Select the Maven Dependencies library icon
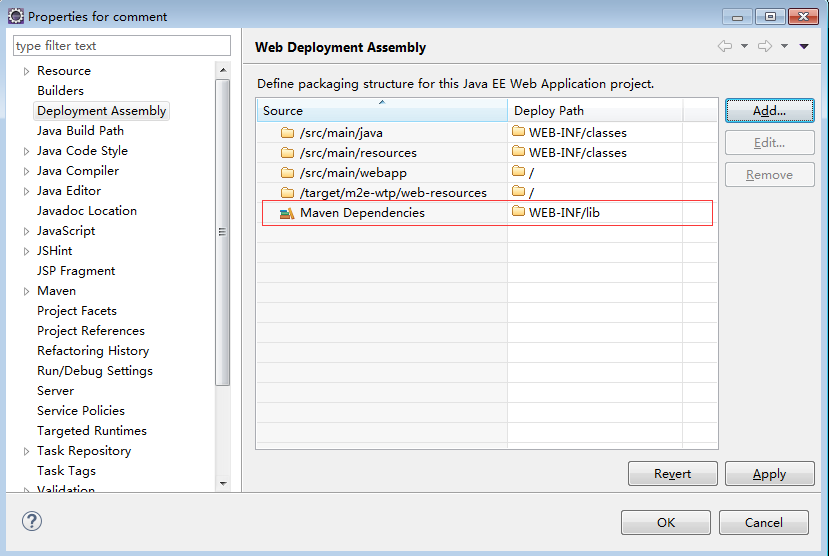 tap(287, 213)
